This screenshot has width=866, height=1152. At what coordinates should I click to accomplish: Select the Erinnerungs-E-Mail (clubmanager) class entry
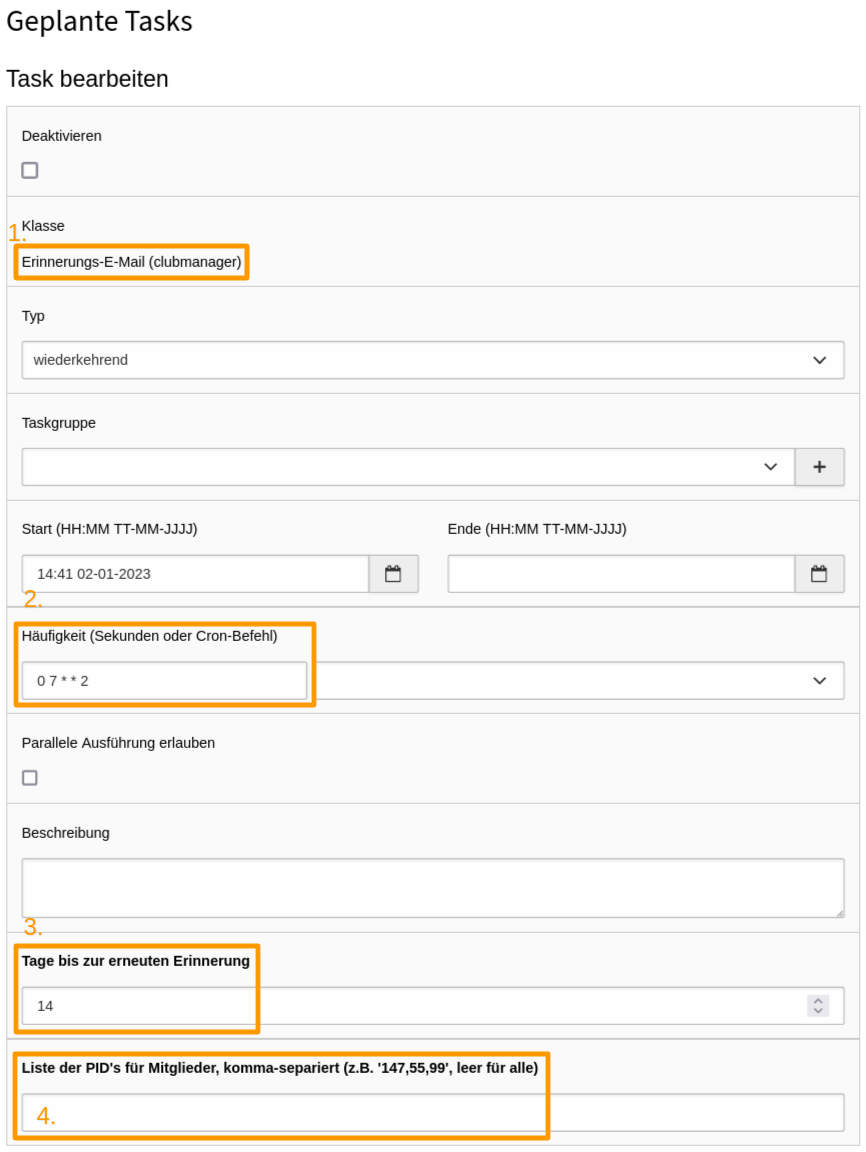click(x=130, y=262)
